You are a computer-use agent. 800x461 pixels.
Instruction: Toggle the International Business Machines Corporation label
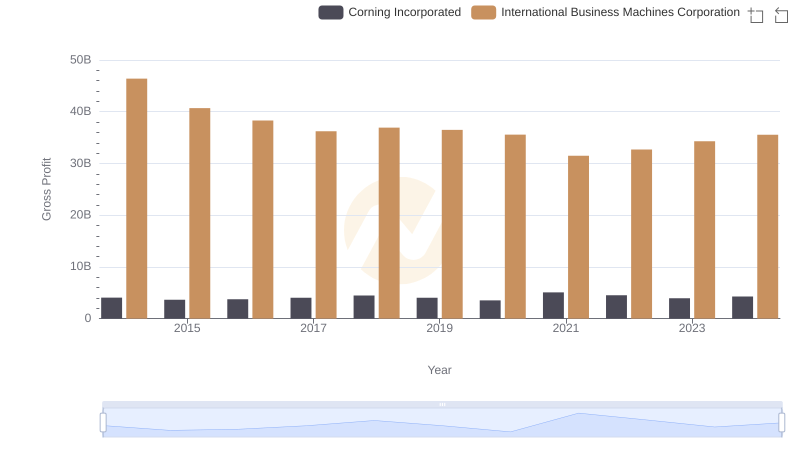tap(620, 12)
